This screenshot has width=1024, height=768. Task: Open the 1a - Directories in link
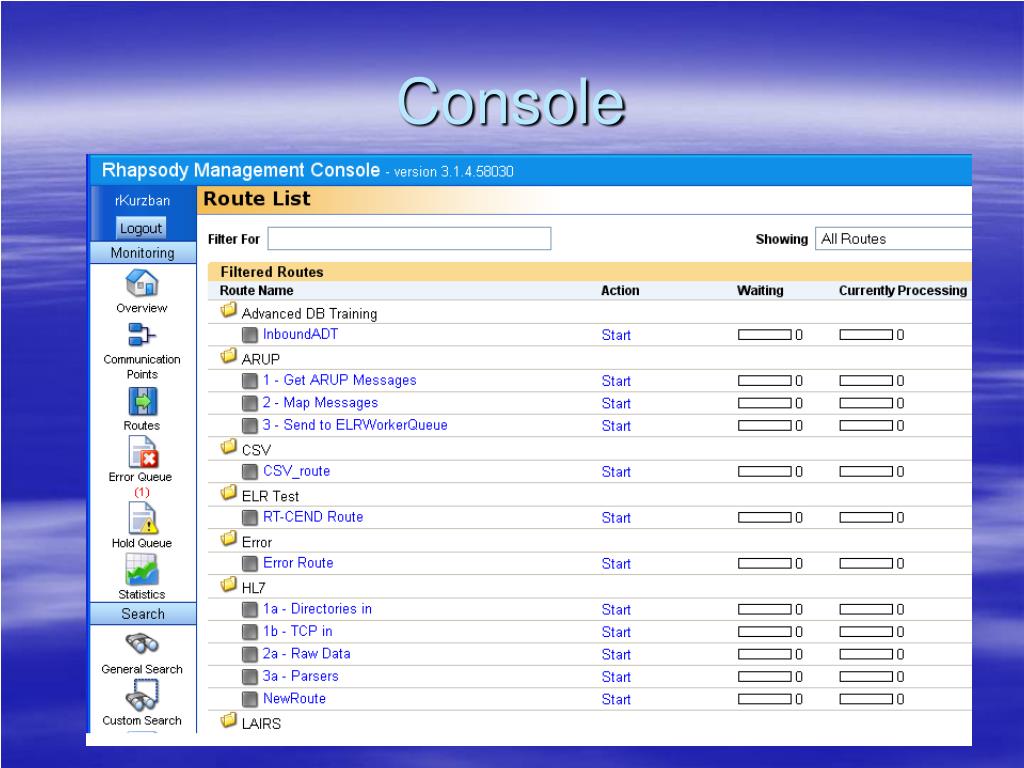(317, 609)
